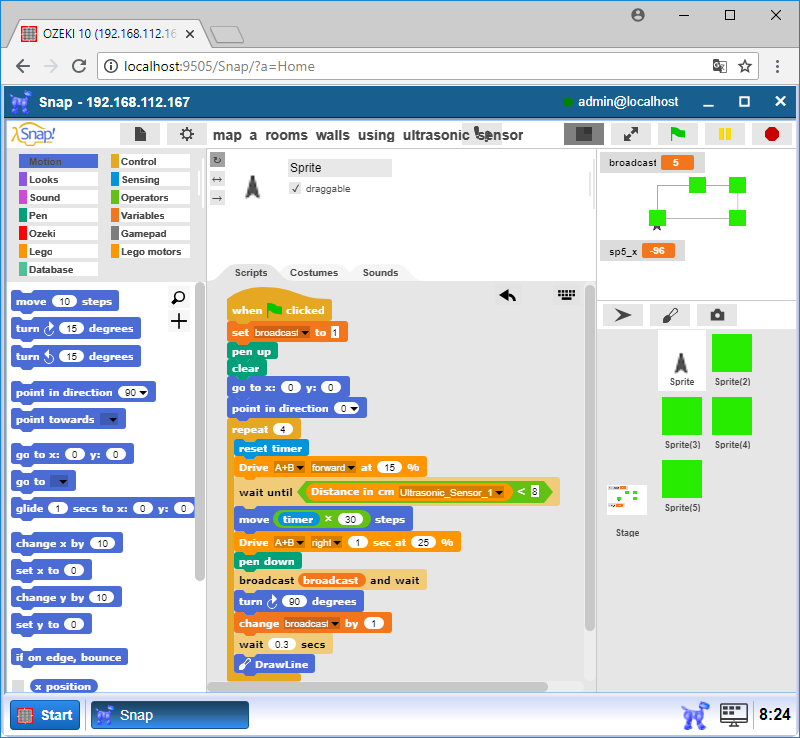Viewport: 800px width, 738px height.
Task: Click the undo arrow in scripts area
Action: pyautogui.click(x=508, y=295)
